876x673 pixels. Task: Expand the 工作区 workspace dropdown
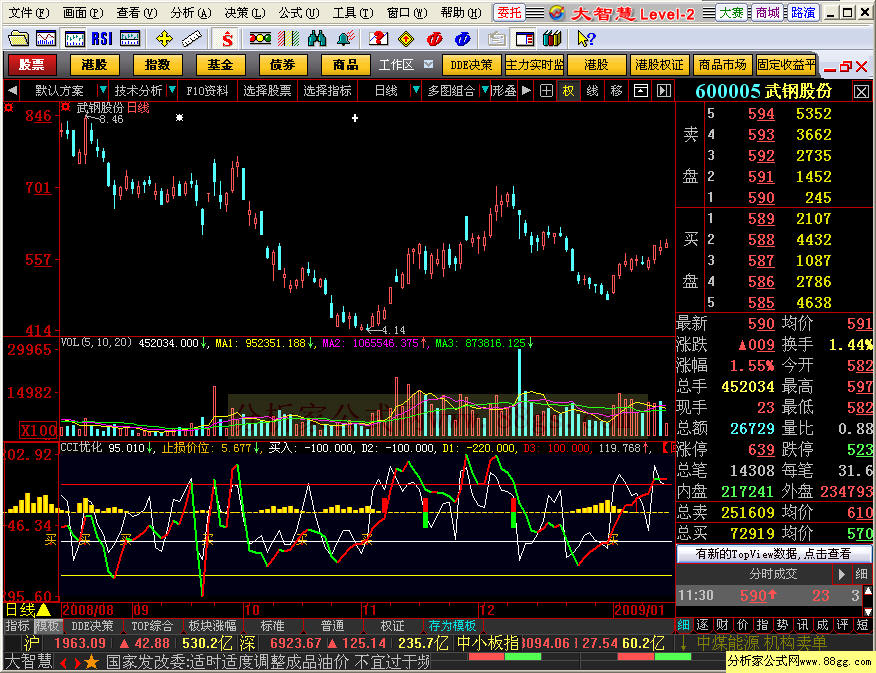coord(429,64)
